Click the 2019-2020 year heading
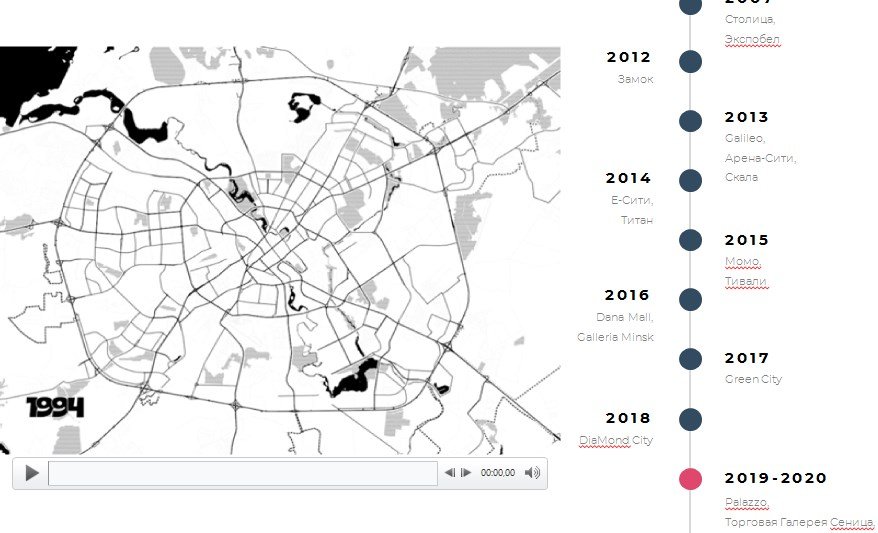878x533 pixels. pos(776,478)
